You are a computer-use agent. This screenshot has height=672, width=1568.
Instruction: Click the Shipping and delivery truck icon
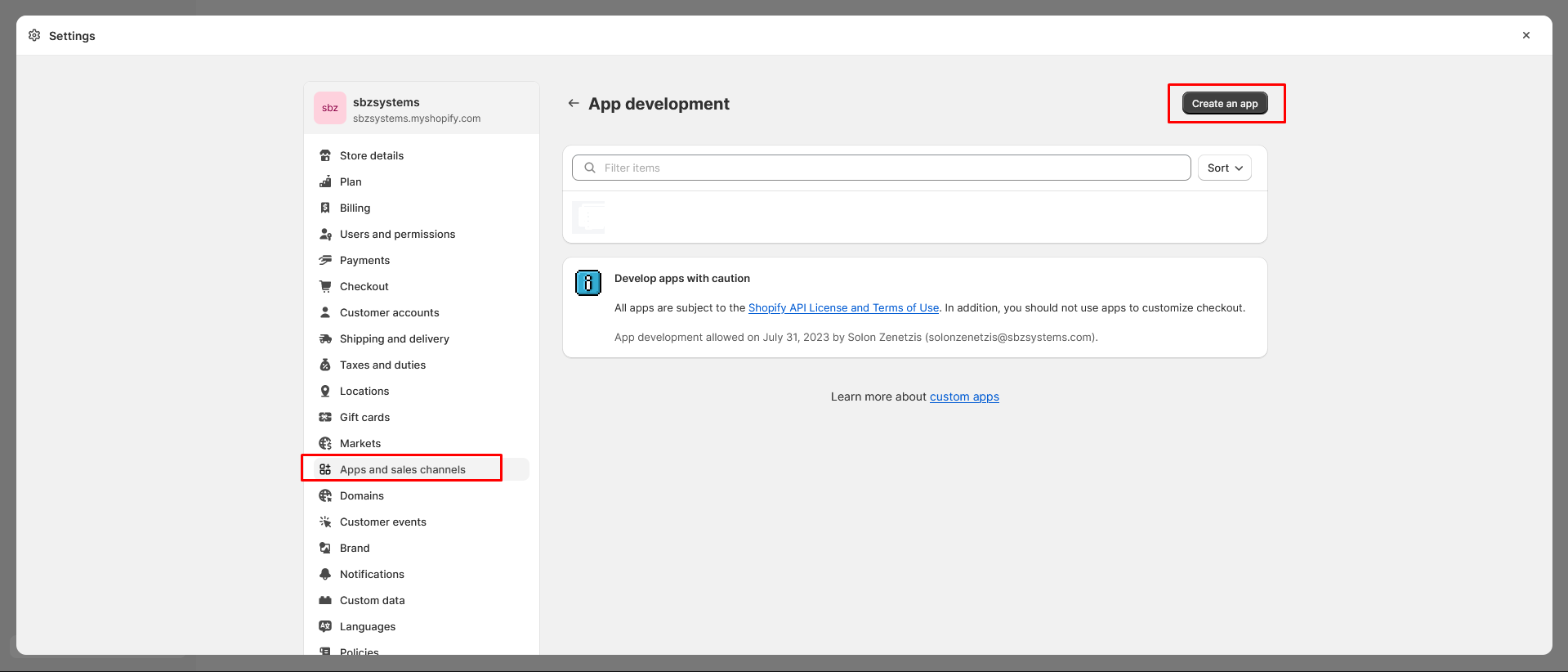(325, 338)
